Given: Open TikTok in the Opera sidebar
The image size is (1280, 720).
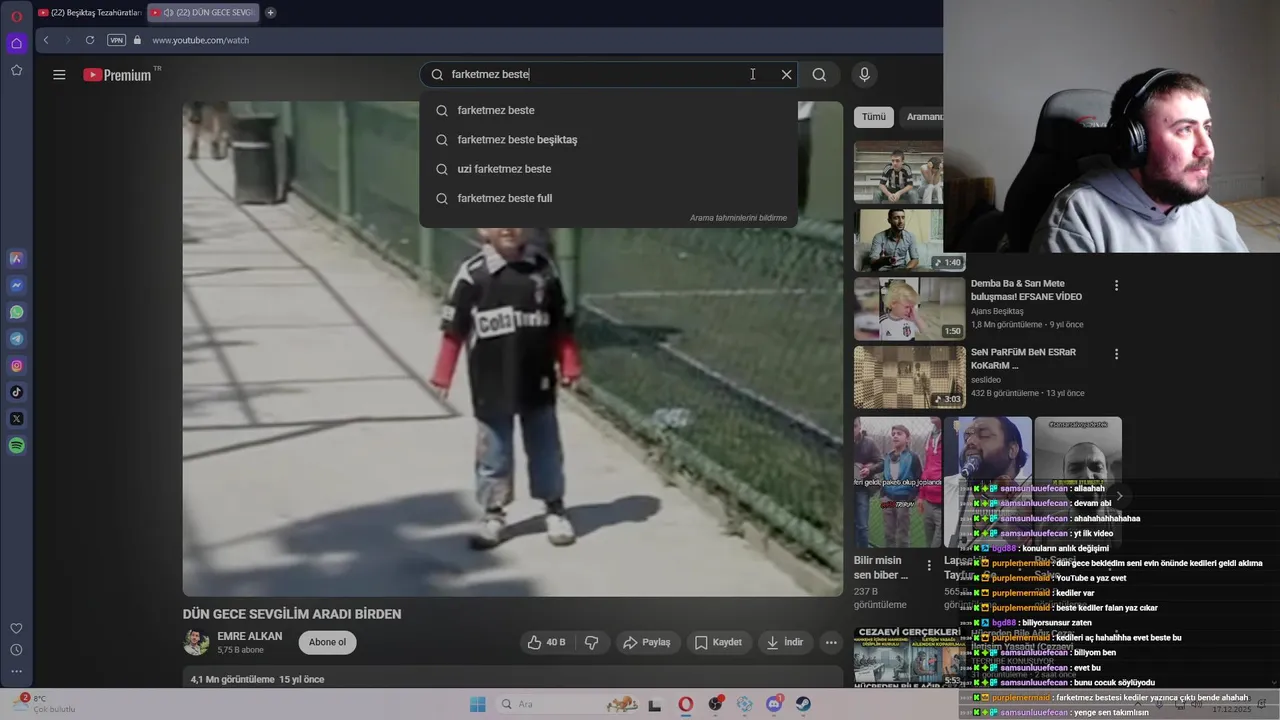Looking at the screenshot, I should click(x=16, y=392).
